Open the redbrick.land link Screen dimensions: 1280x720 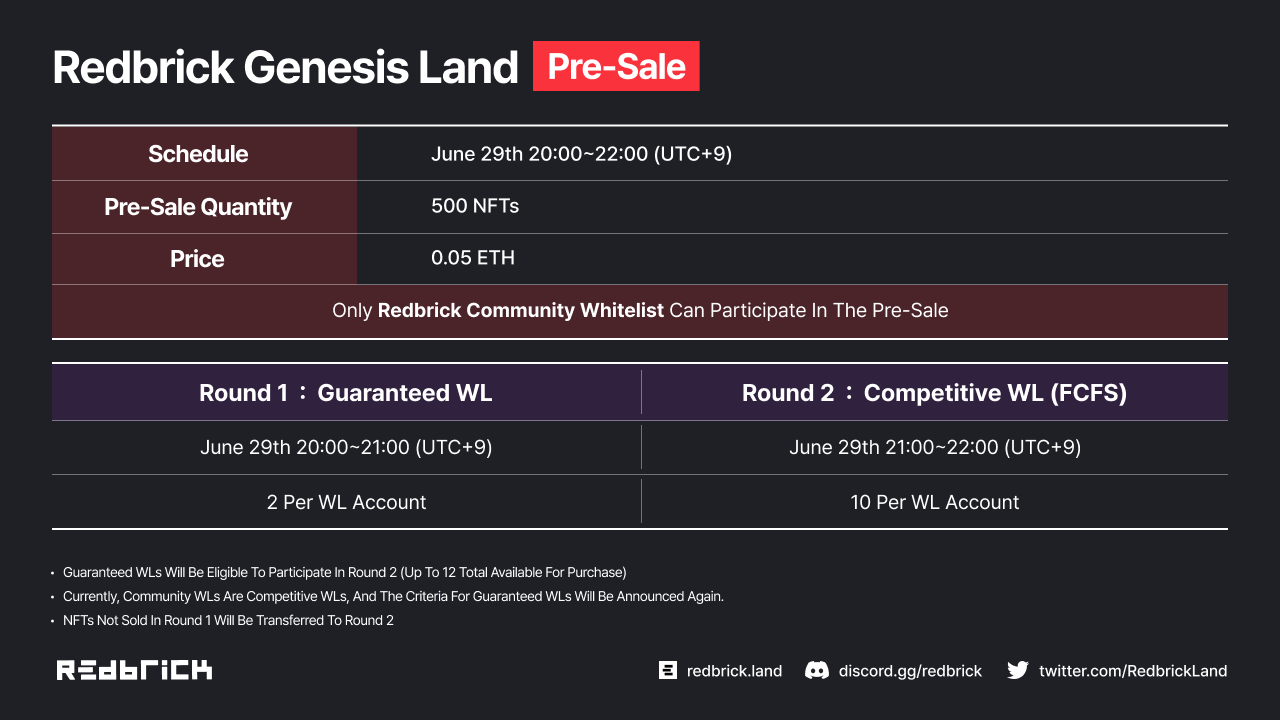pyautogui.click(x=734, y=670)
